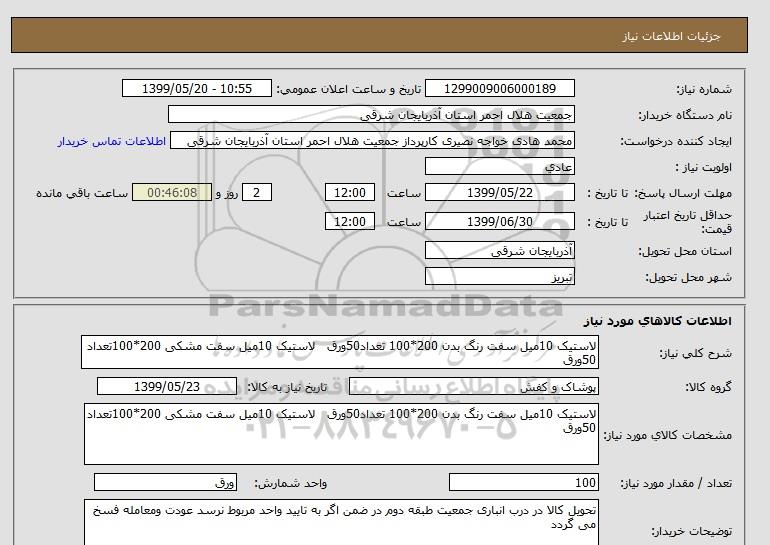Viewport: 770px width, 545px height.
Task: Click the label مشخصات کالای مورد نیاز
Action: [x=667, y=435]
